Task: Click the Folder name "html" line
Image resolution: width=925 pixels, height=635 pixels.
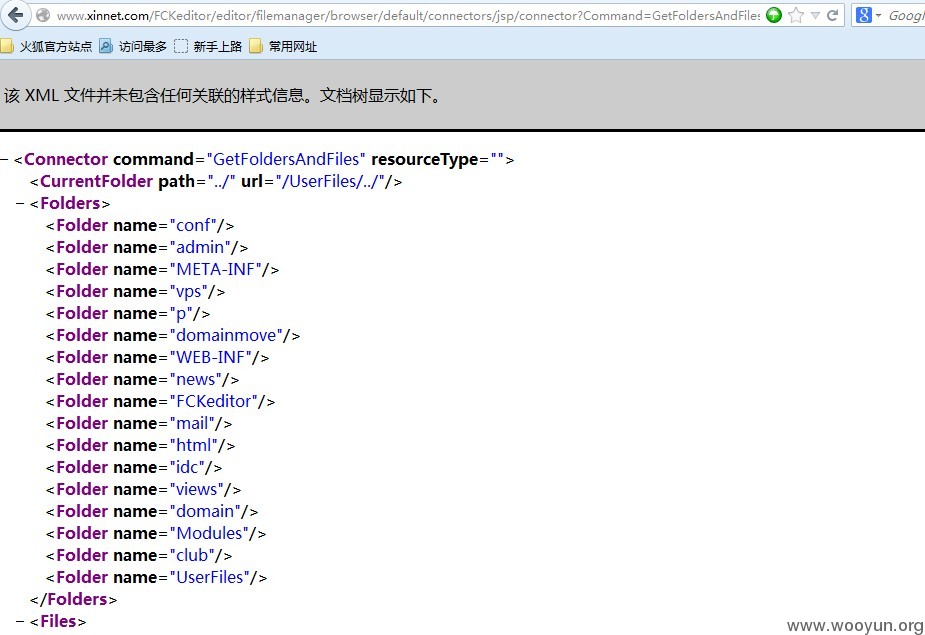Action: 140,445
